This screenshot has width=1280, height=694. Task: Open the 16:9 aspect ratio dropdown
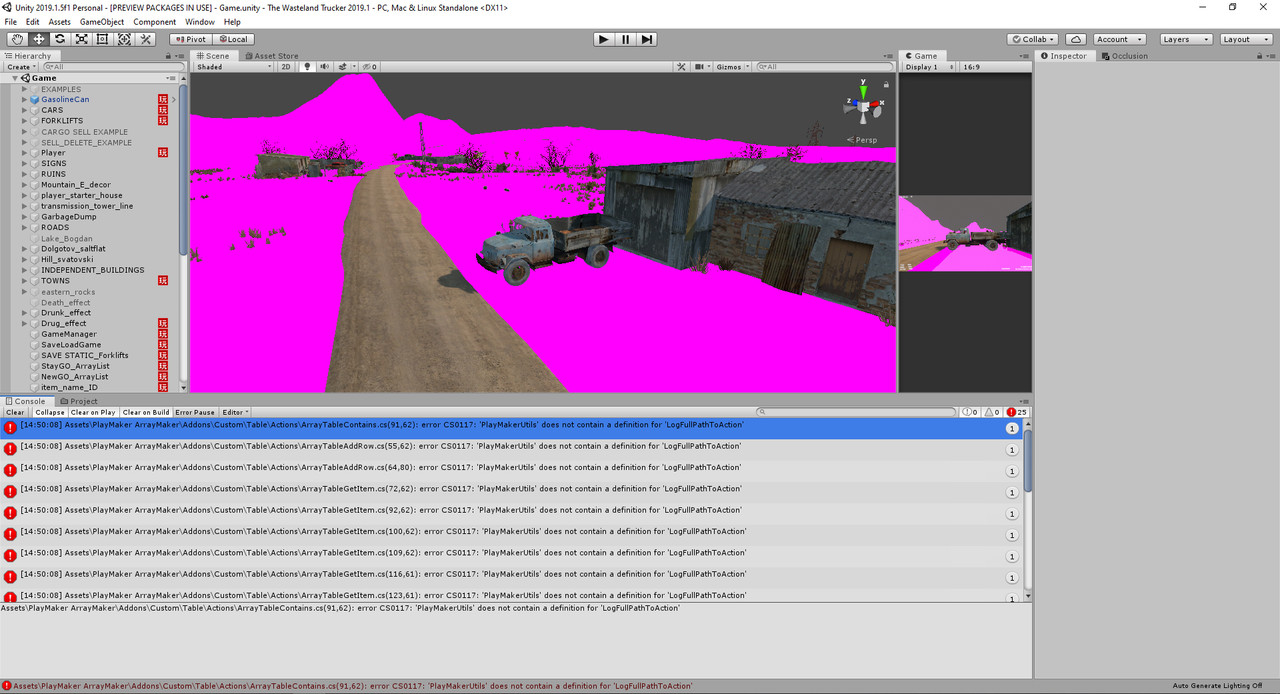994,67
